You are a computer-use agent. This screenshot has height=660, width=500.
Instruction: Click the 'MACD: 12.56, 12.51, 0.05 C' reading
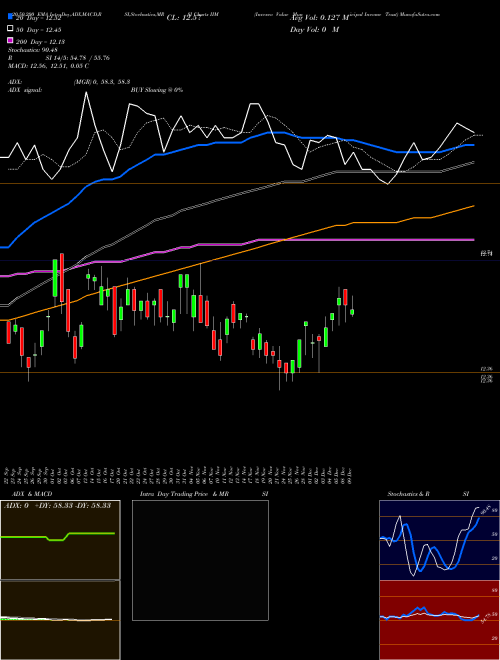click(x=48, y=66)
